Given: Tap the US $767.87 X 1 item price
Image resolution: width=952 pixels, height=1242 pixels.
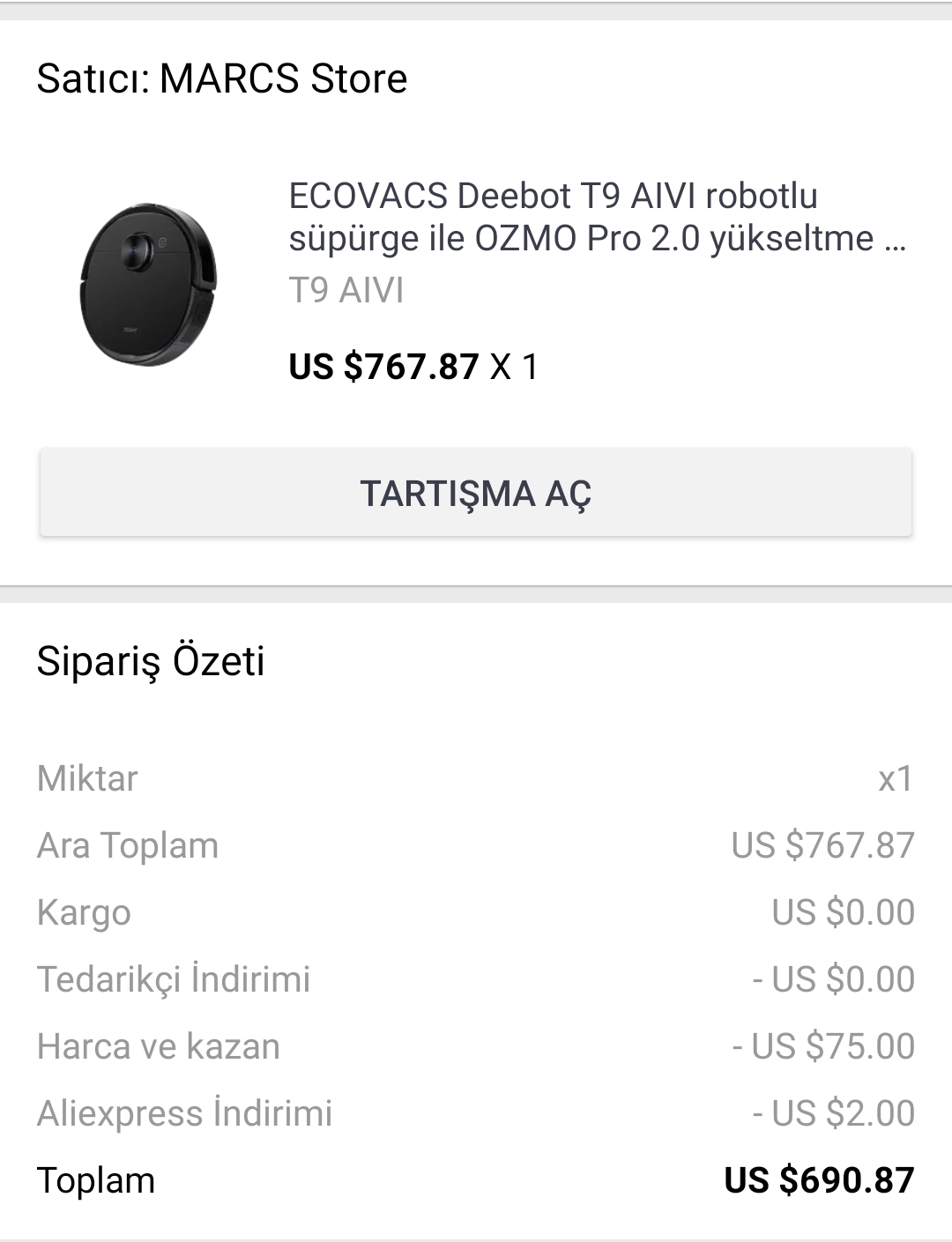Looking at the screenshot, I should (x=413, y=366).
